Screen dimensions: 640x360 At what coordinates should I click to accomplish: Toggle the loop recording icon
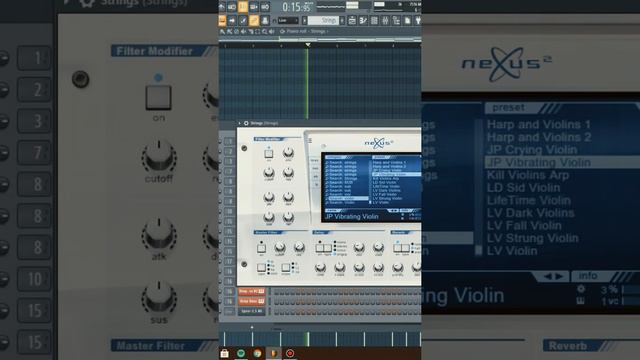pos(264,7)
